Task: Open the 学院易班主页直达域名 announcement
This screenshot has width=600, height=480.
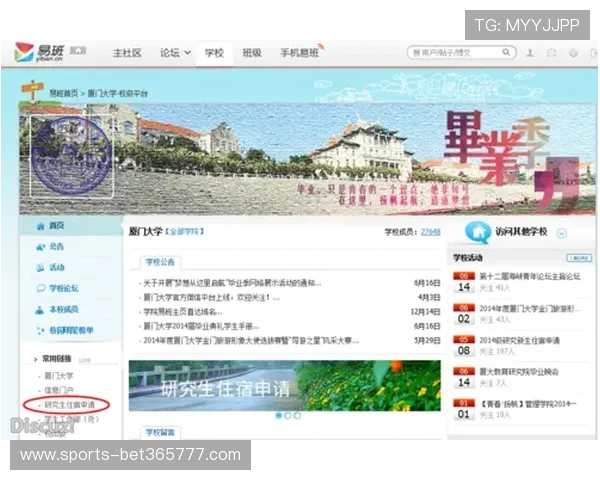Action: 182,312
